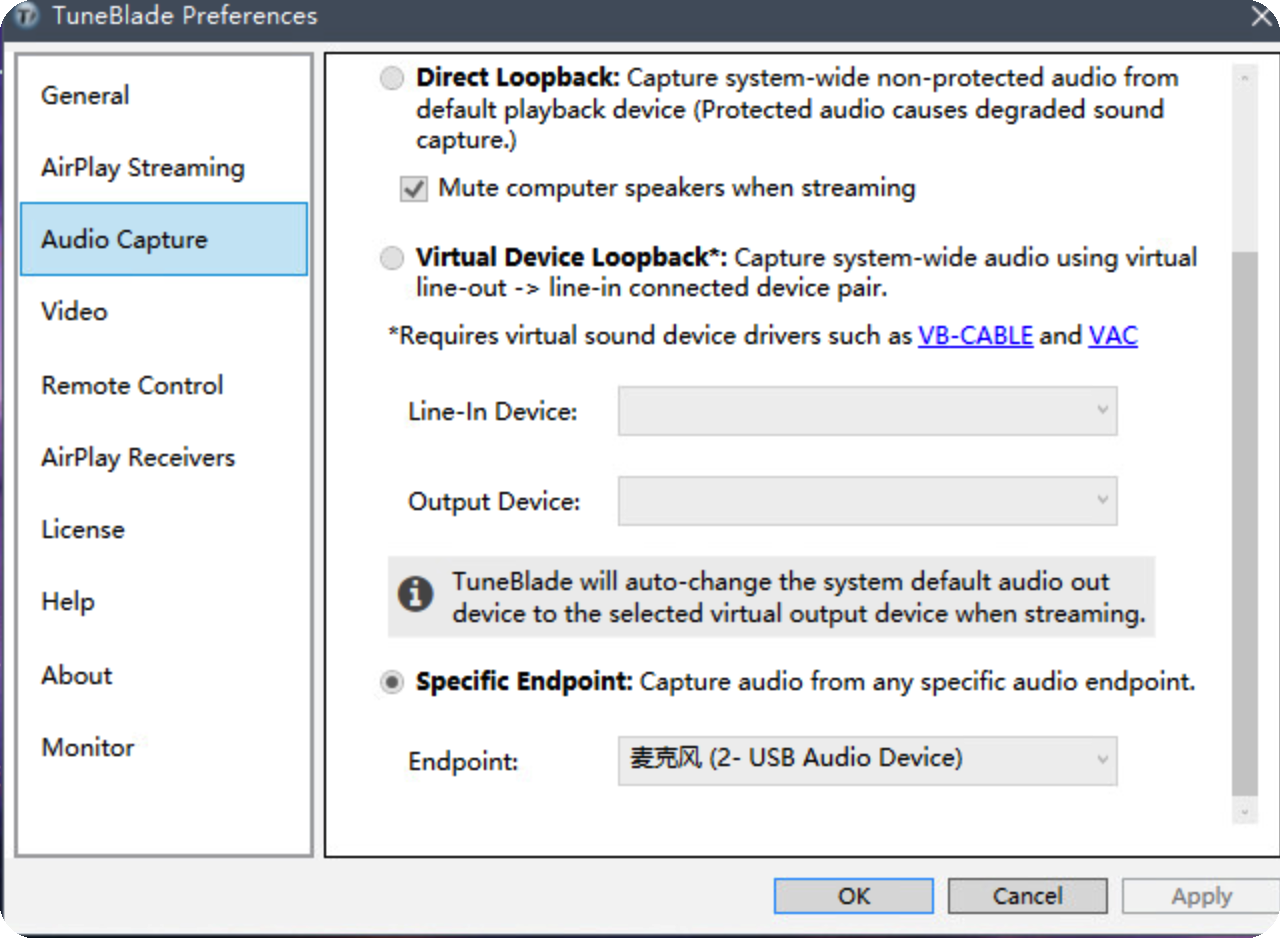Follow the VB-CABLE link
Viewport: 1280px width, 938px height.
tap(975, 336)
